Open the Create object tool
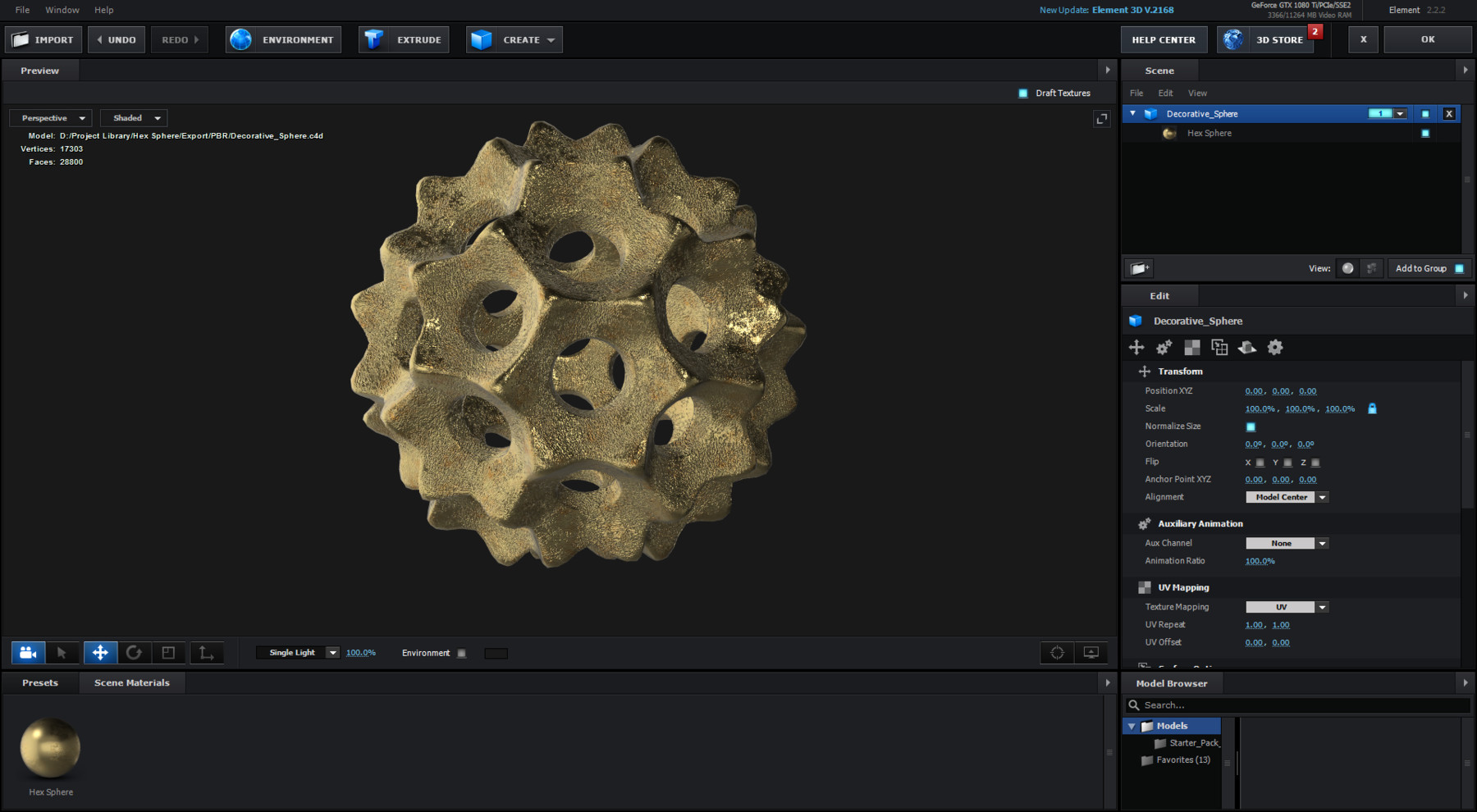The height and width of the screenshot is (812, 1477). tap(514, 39)
